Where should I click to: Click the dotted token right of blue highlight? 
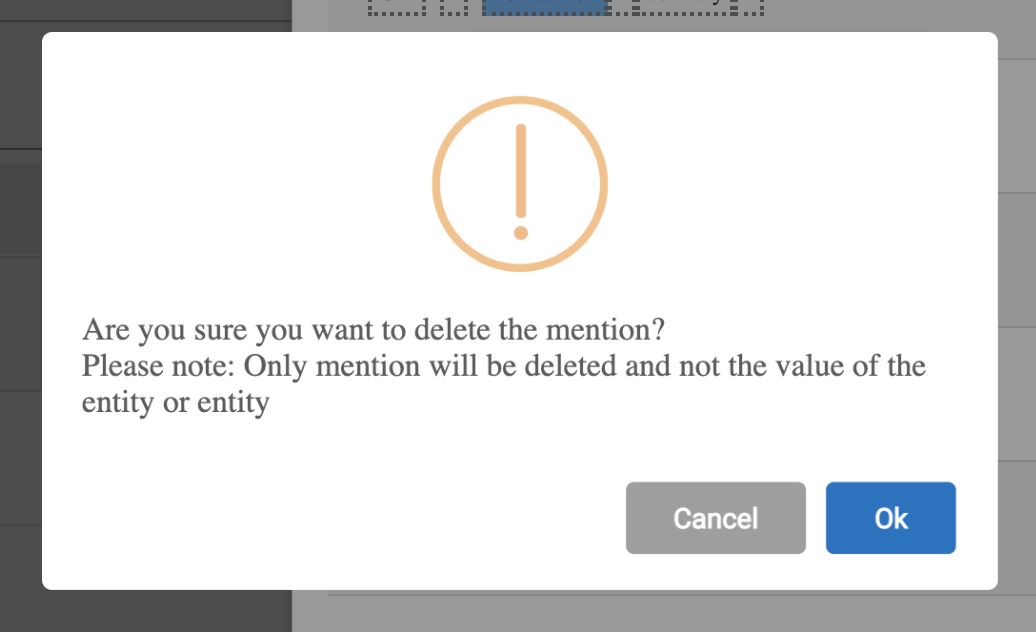(688, 7)
